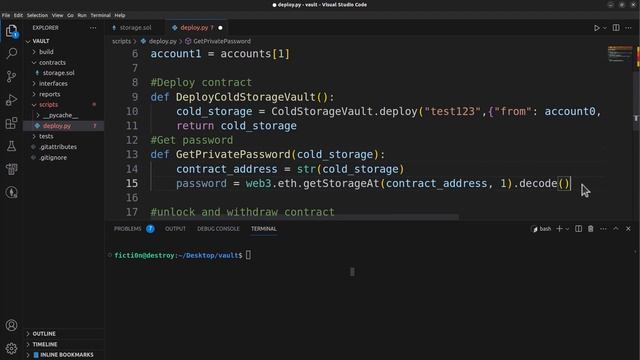Open editor More Actions ellipsis
Image resolution: width=640 pixels, height=360 pixels.
pyautogui.click(x=628, y=28)
